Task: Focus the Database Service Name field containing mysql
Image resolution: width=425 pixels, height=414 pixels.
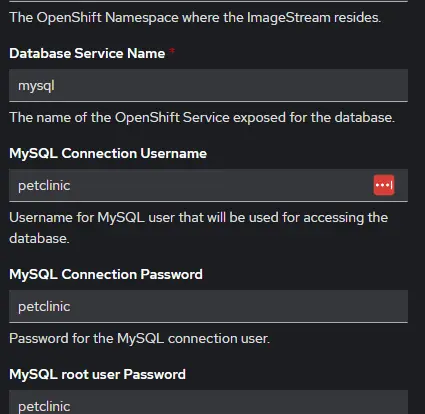Action: click(208, 85)
